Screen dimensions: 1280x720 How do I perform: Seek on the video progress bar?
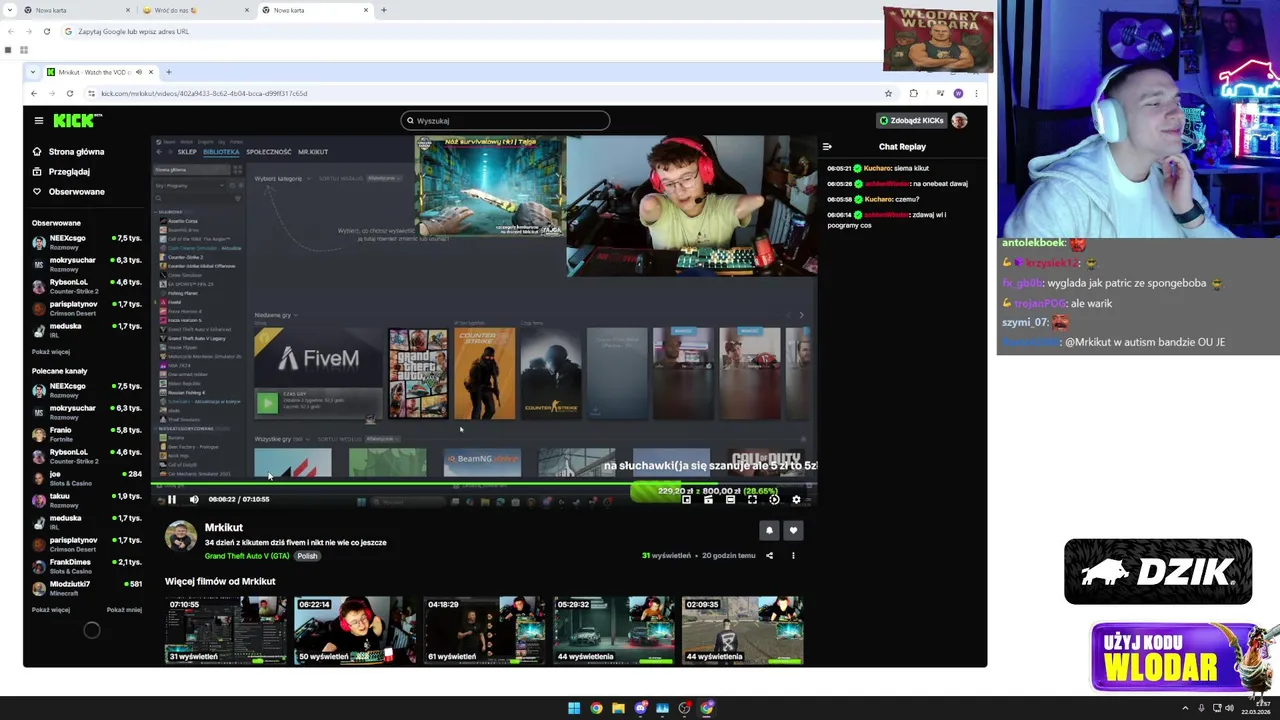coord(484,485)
